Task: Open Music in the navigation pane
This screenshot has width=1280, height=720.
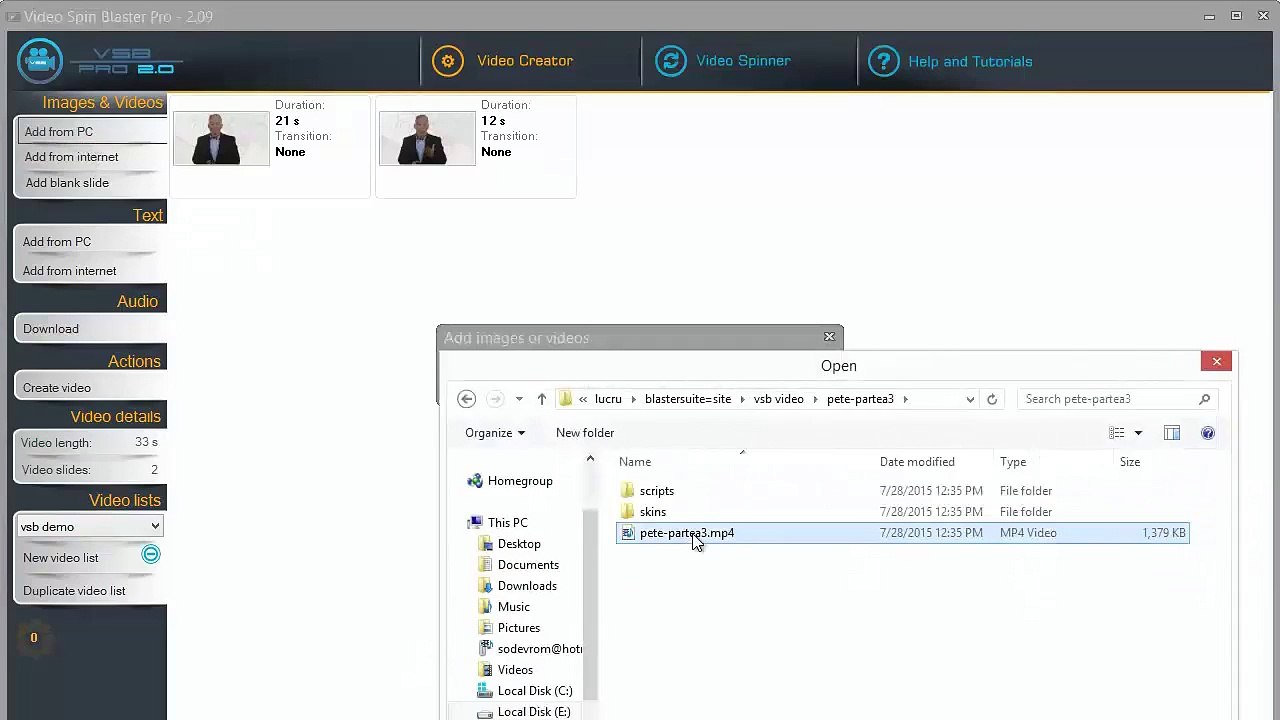Action: tap(514, 607)
